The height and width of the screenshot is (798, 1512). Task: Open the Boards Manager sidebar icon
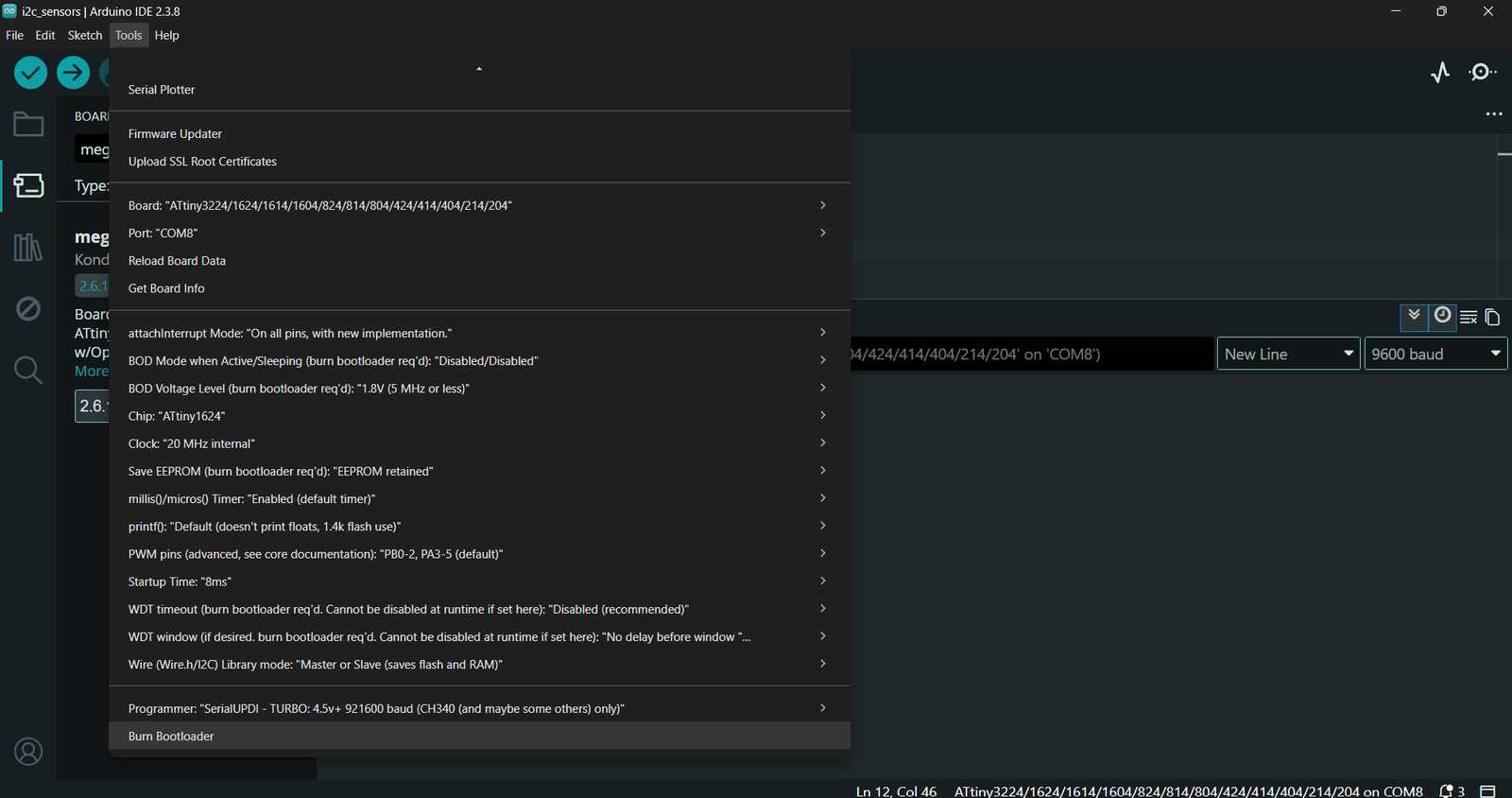click(x=28, y=185)
